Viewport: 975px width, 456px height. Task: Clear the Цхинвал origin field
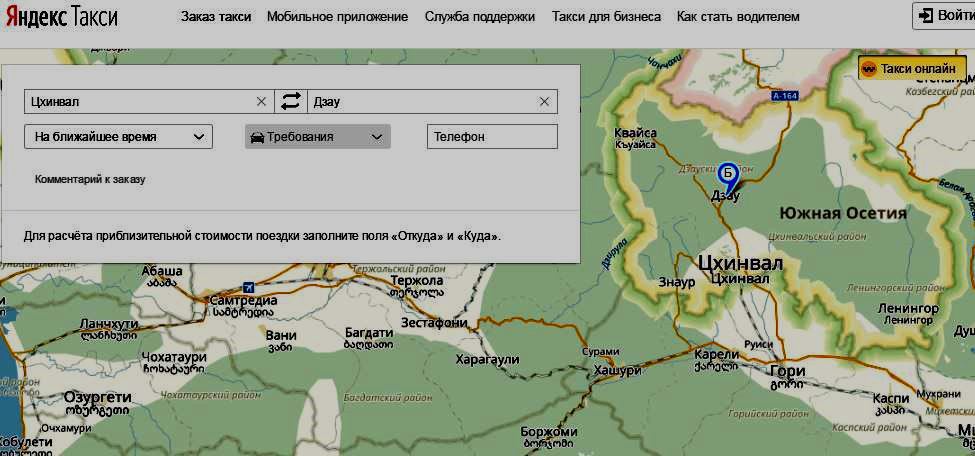tap(262, 101)
